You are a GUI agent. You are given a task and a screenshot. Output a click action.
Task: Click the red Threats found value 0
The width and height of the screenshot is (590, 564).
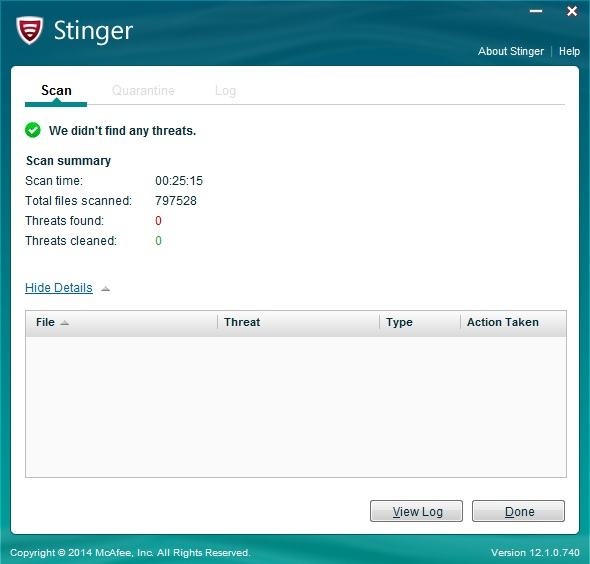[158, 221]
